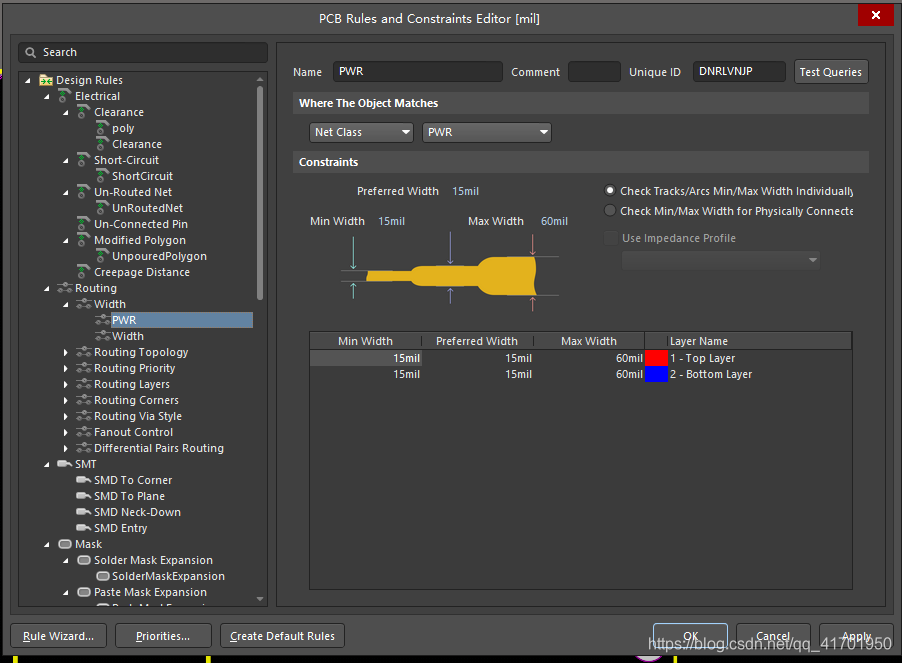
Task: Open the PWR net class value dropdown
Action: 487,132
